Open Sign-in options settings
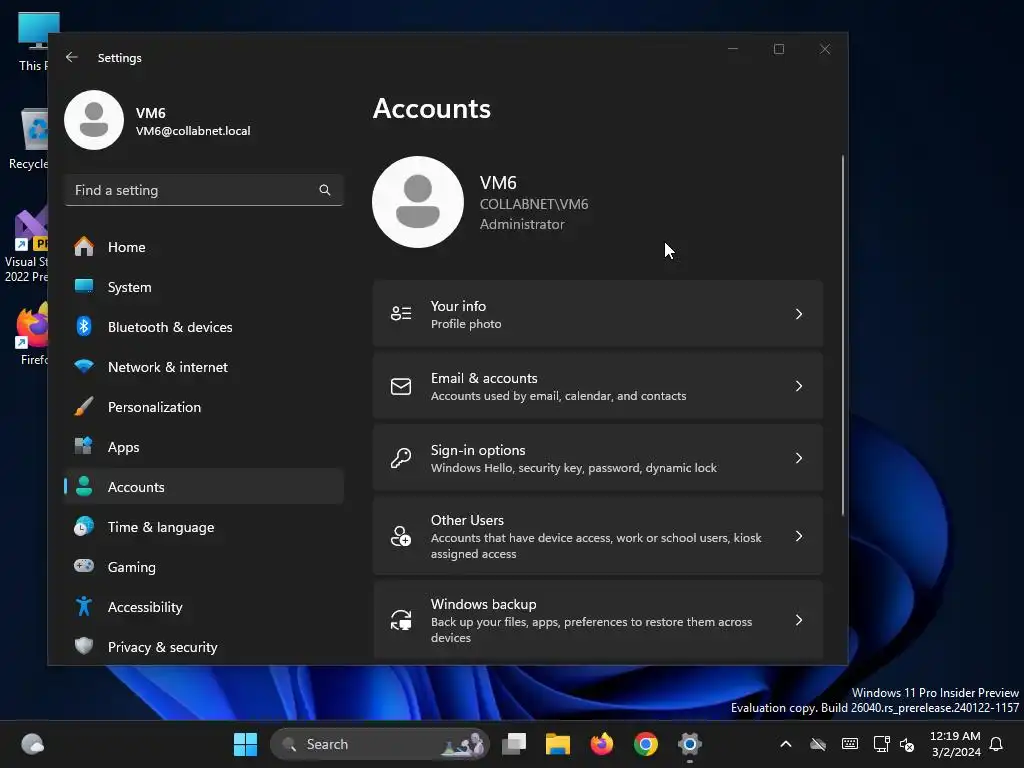Image resolution: width=1024 pixels, height=768 pixels. (x=598, y=458)
